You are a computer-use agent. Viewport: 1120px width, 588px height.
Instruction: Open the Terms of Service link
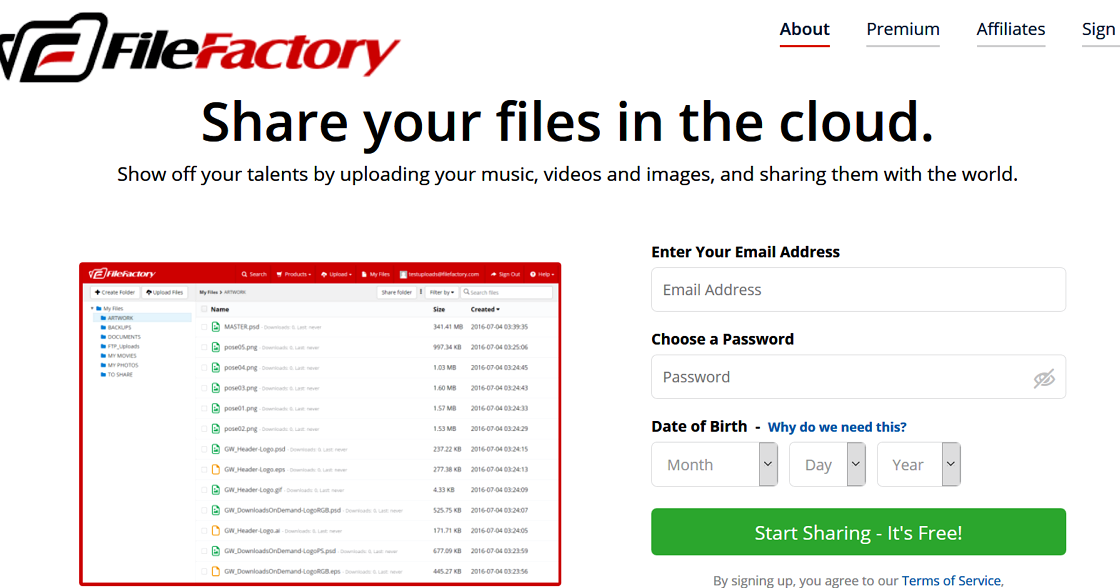[950, 580]
